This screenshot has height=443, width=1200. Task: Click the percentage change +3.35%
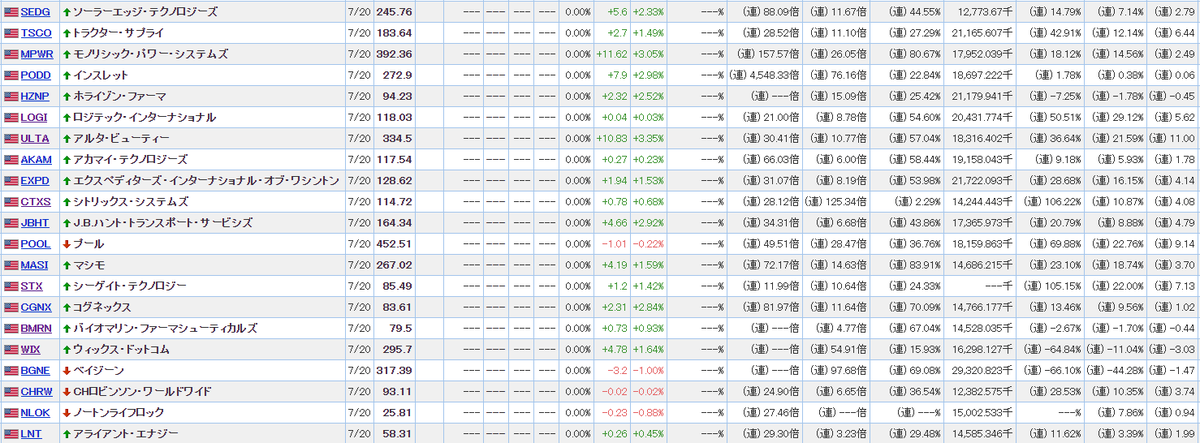647,139
